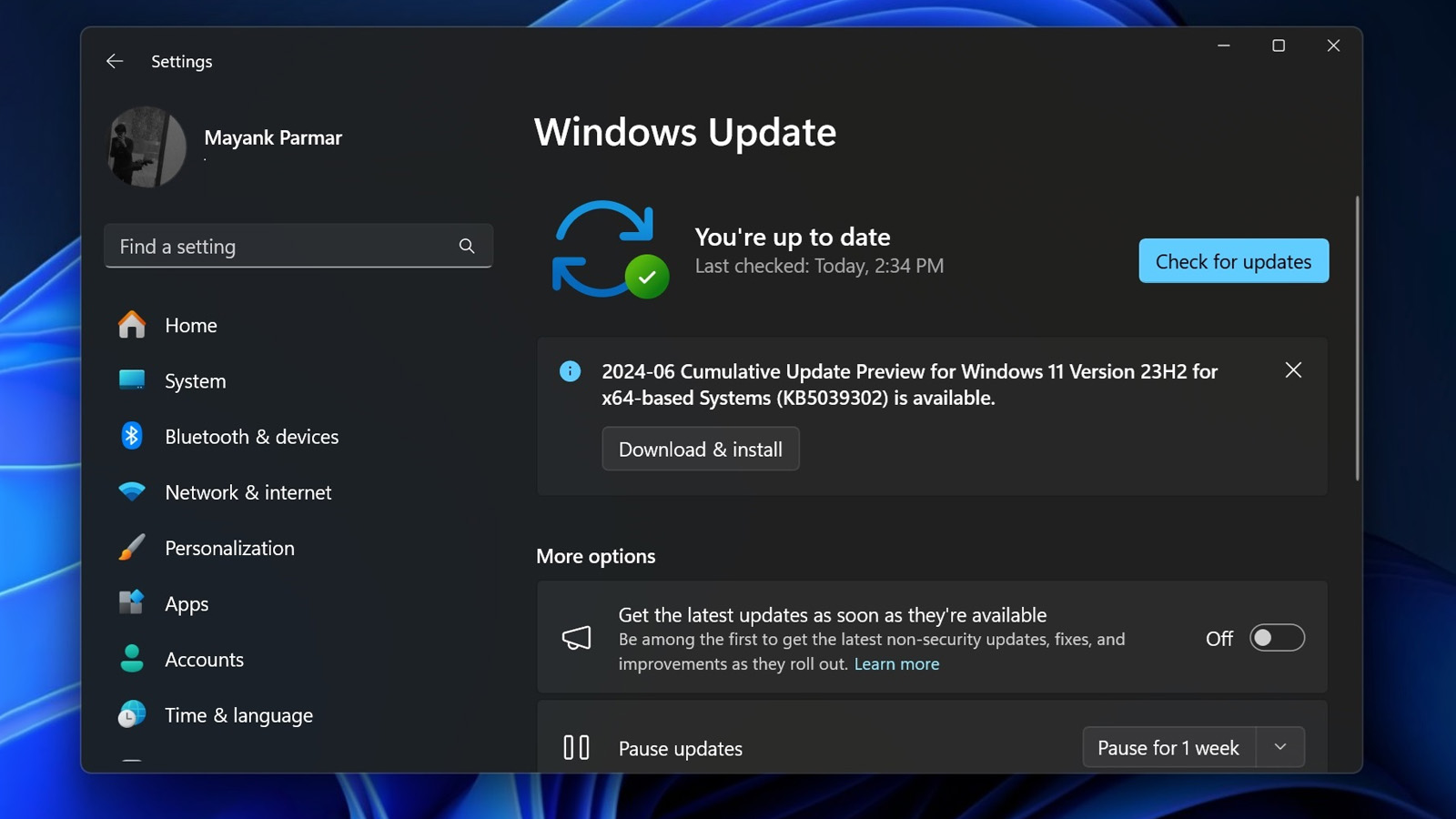Click the back arrow in Settings header
The width and height of the screenshot is (1456, 819).
pyautogui.click(x=115, y=61)
